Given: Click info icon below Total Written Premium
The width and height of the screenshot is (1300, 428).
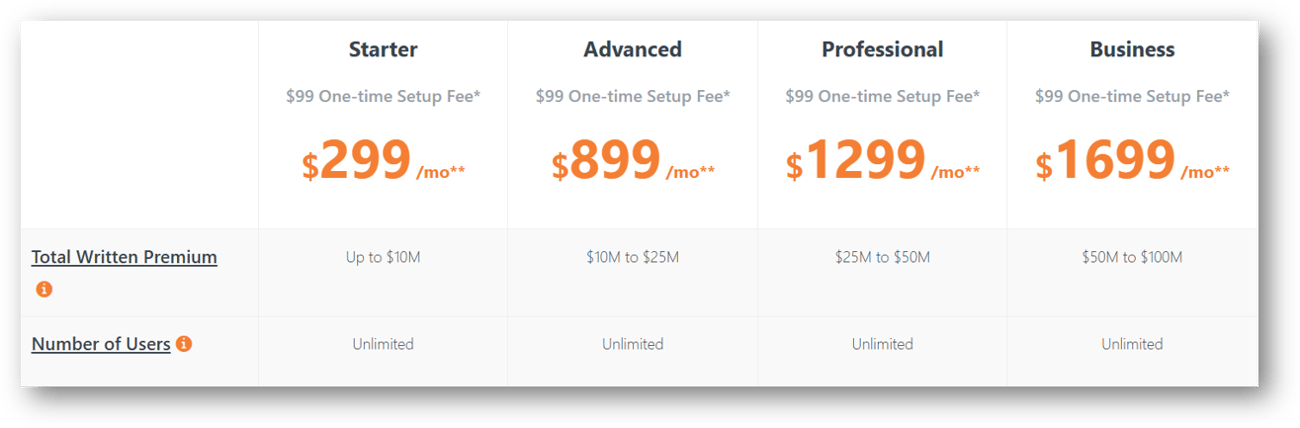Looking at the screenshot, I should coord(44,289).
